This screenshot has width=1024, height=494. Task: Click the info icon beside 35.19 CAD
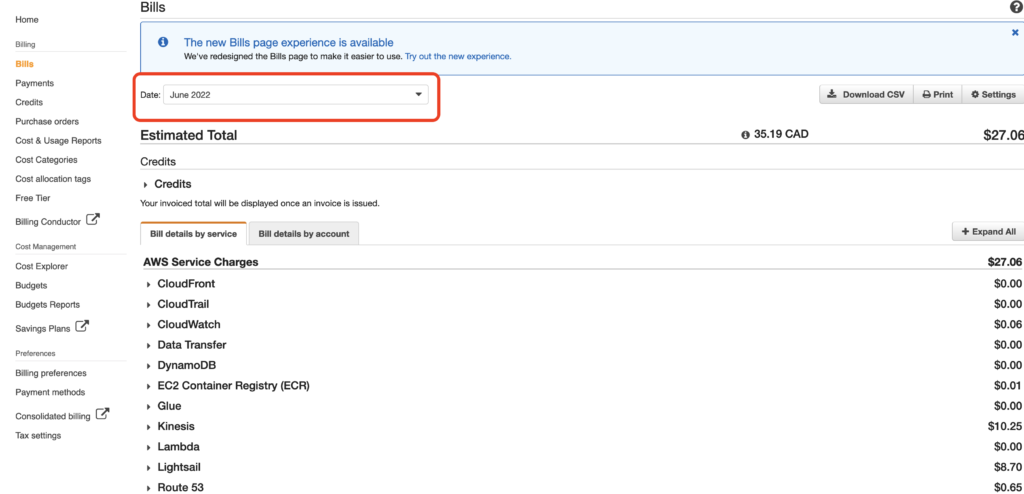coord(745,135)
